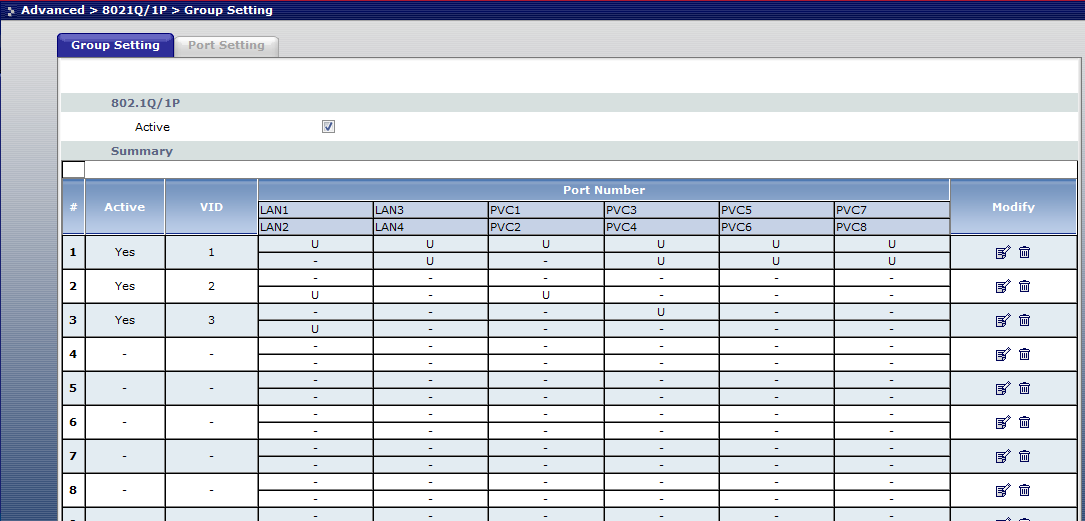Delete the VLAN group in row 1

(x=1025, y=253)
